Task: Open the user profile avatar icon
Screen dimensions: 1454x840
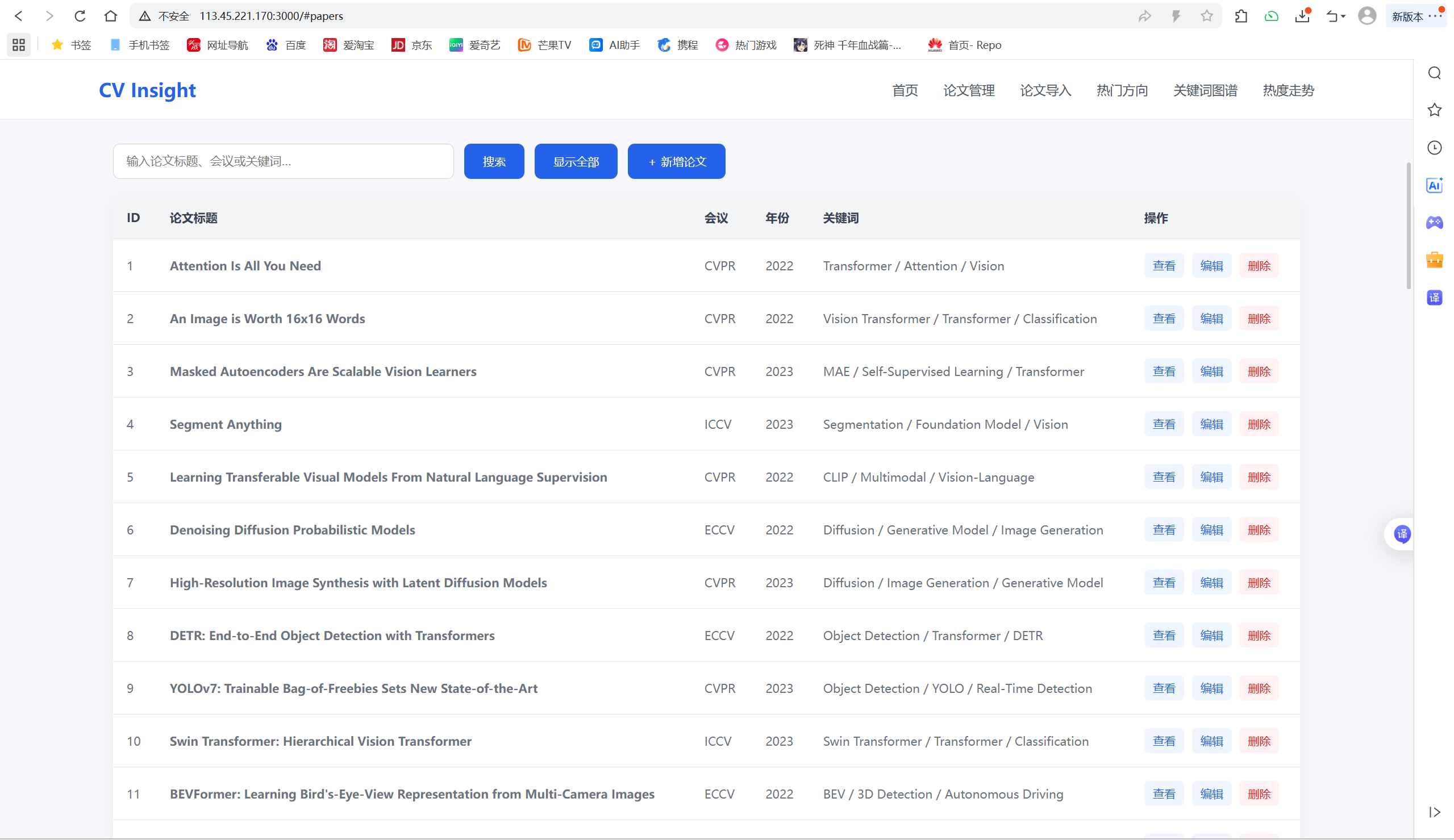Action: 1367,15
